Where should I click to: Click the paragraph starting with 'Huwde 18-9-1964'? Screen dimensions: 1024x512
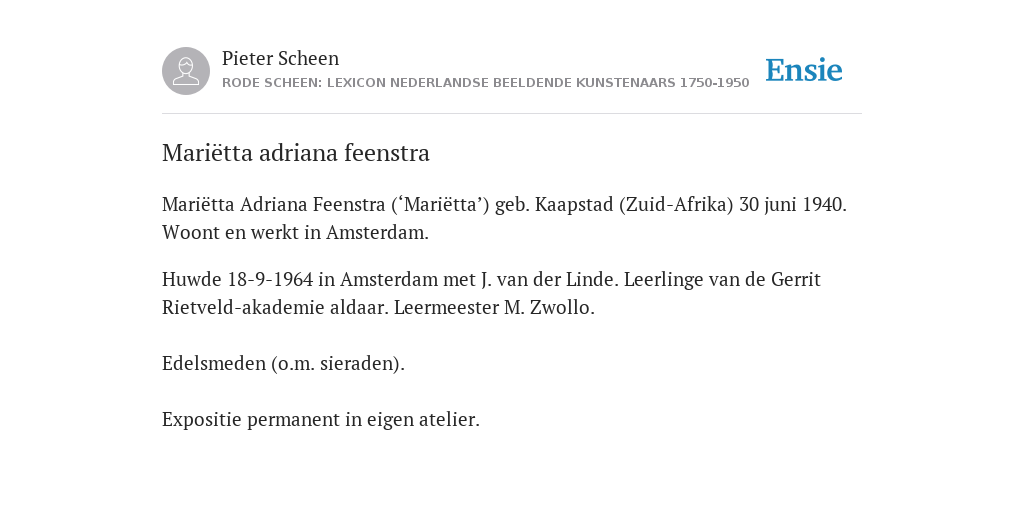click(491, 293)
